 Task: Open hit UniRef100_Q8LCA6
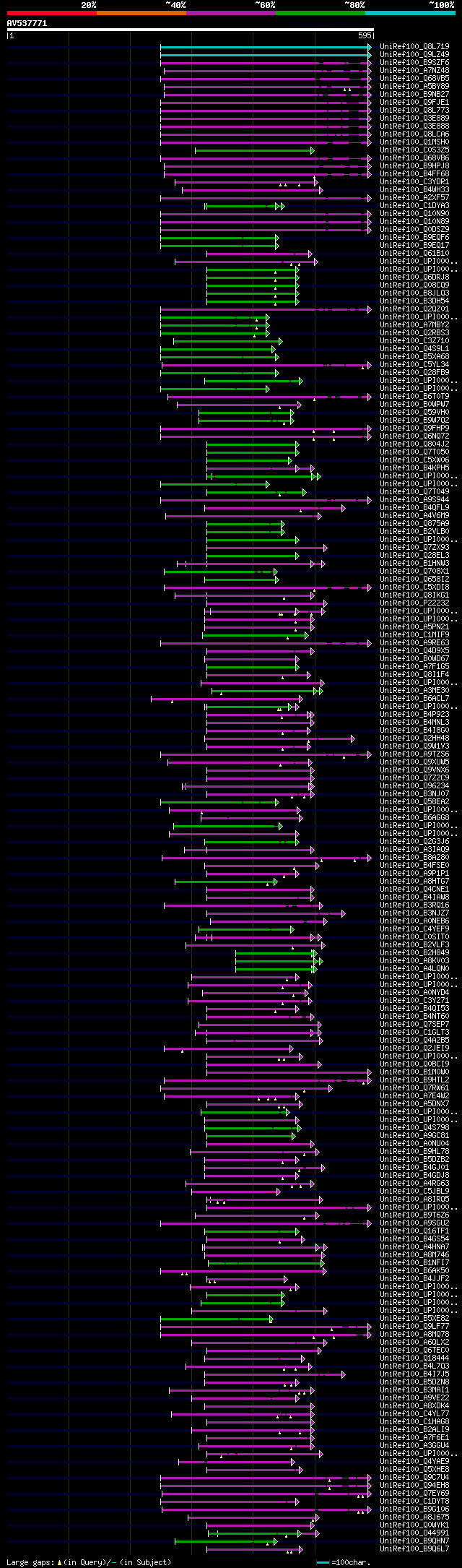pos(414,134)
